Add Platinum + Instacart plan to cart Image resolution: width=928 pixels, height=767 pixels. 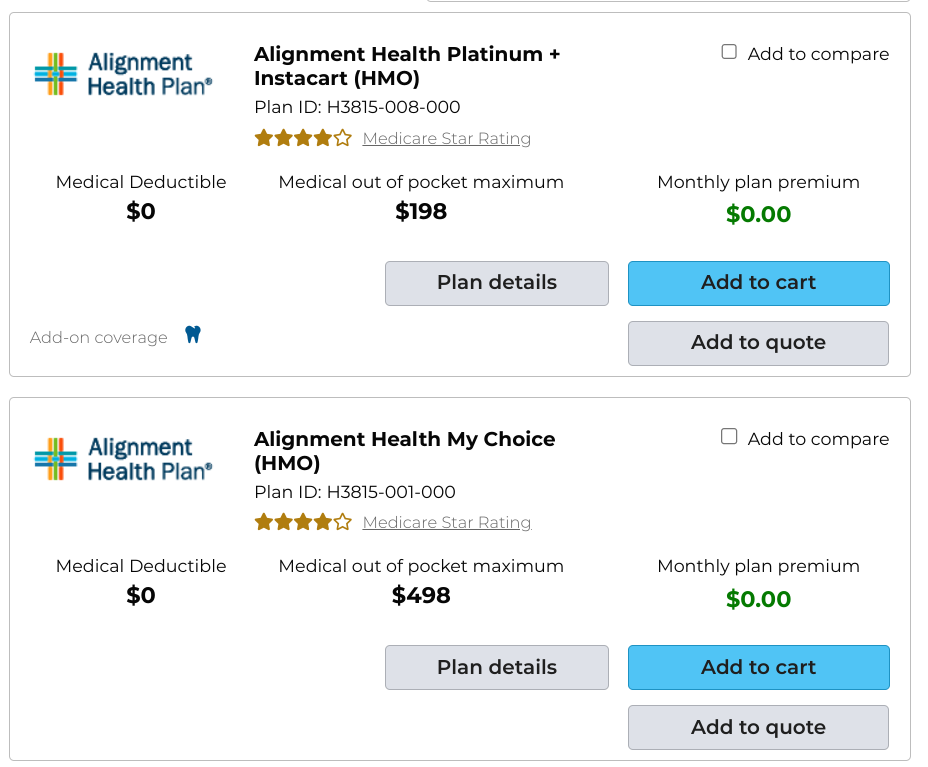759,283
